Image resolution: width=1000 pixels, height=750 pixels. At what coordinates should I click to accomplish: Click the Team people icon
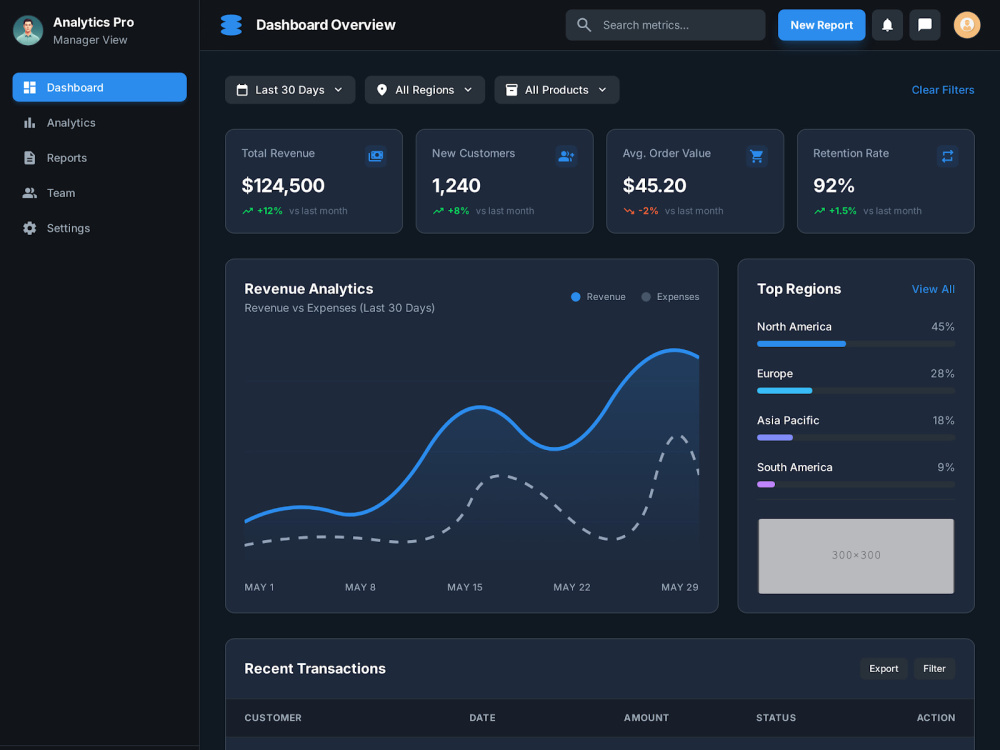pyautogui.click(x=29, y=193)
